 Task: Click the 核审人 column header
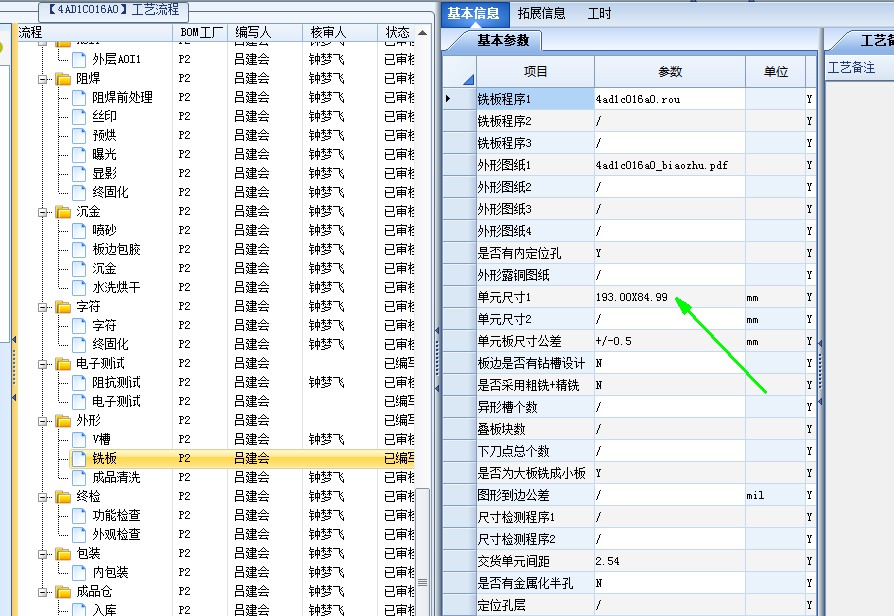coord(340,33)
